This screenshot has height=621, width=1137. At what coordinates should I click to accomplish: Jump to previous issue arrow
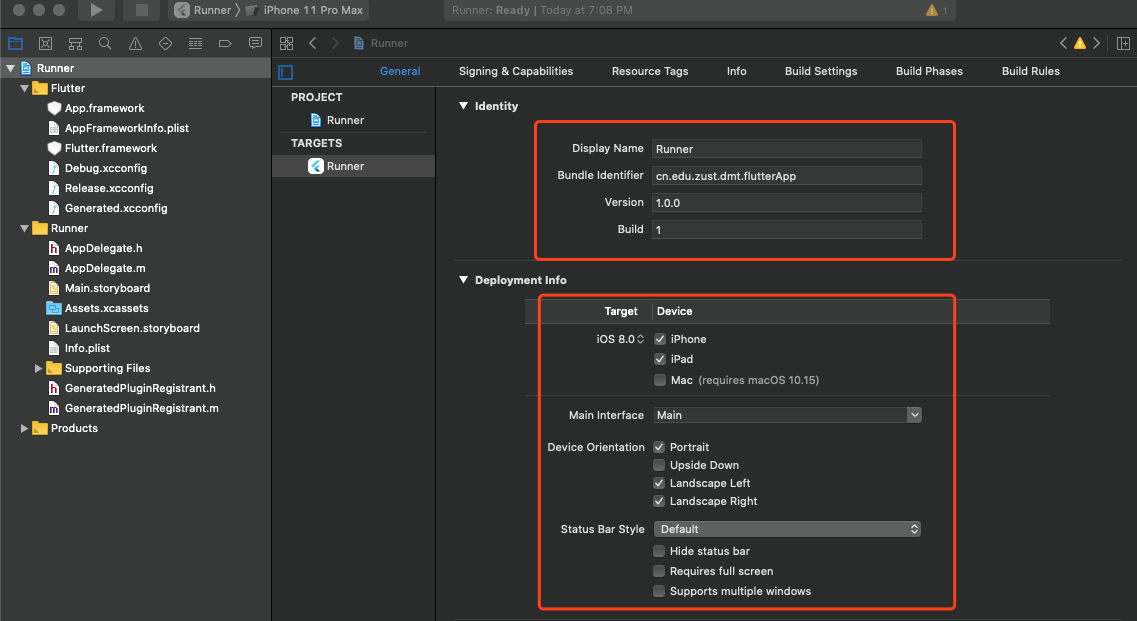click(1063, 44)
